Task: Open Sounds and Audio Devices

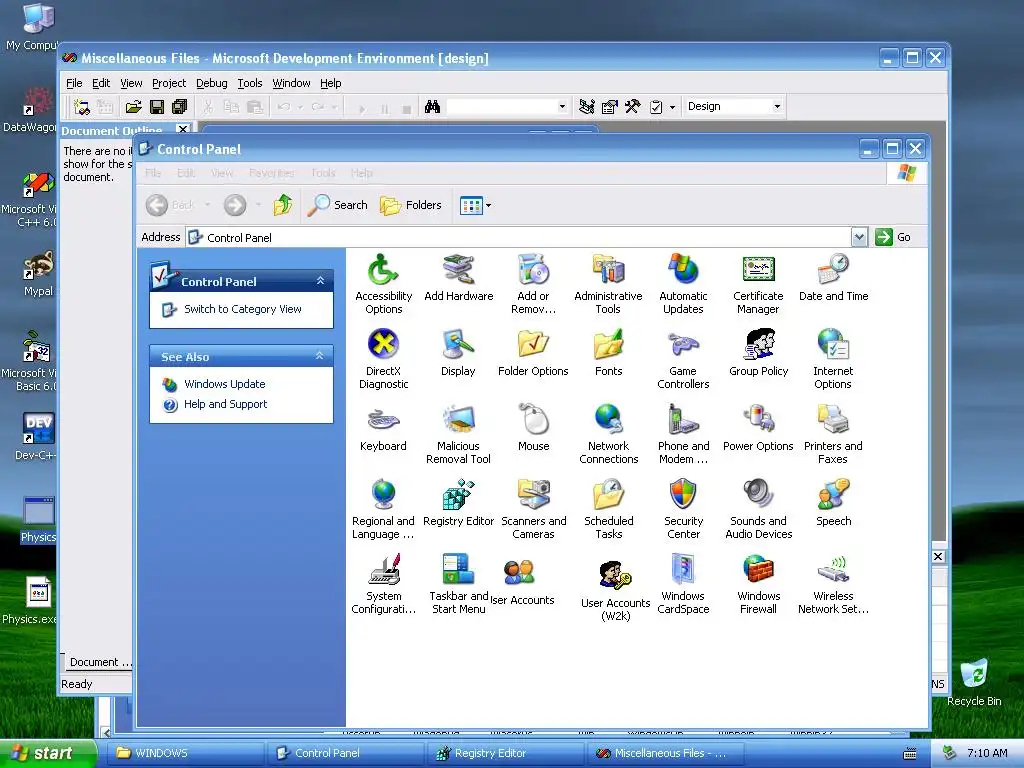Action: tap(758, 510)
